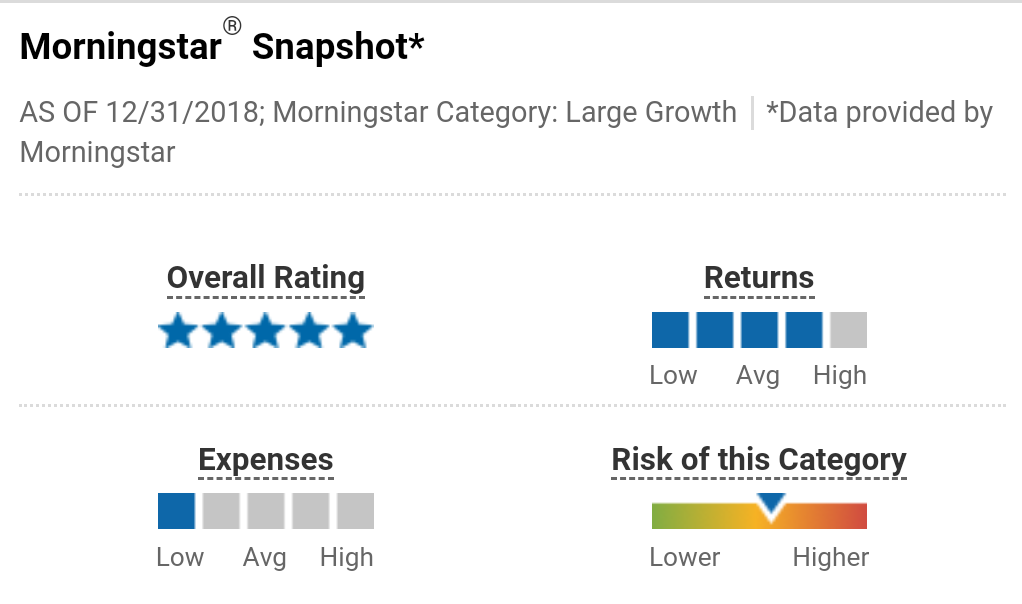Click the Higher label below risk bar
Image resolution: width=1022 pixels, height=604 pixels.
click(831, 557)
